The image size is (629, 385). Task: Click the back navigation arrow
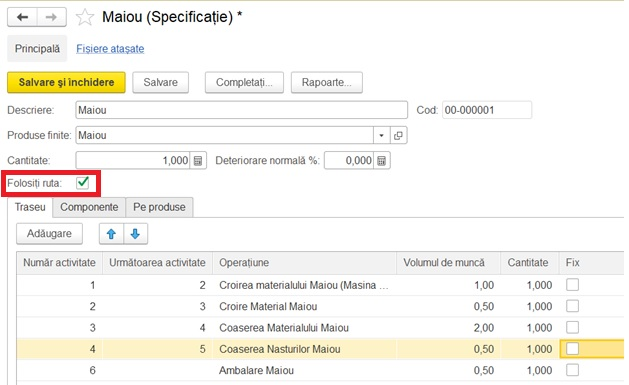[x=22, y=17]
